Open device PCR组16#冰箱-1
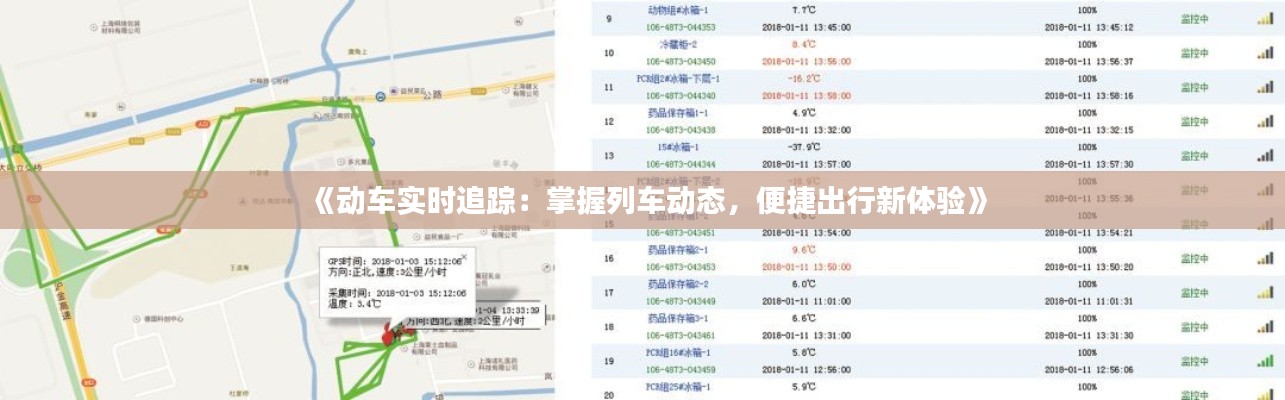 pyautogui.click(x=678, y=352)
